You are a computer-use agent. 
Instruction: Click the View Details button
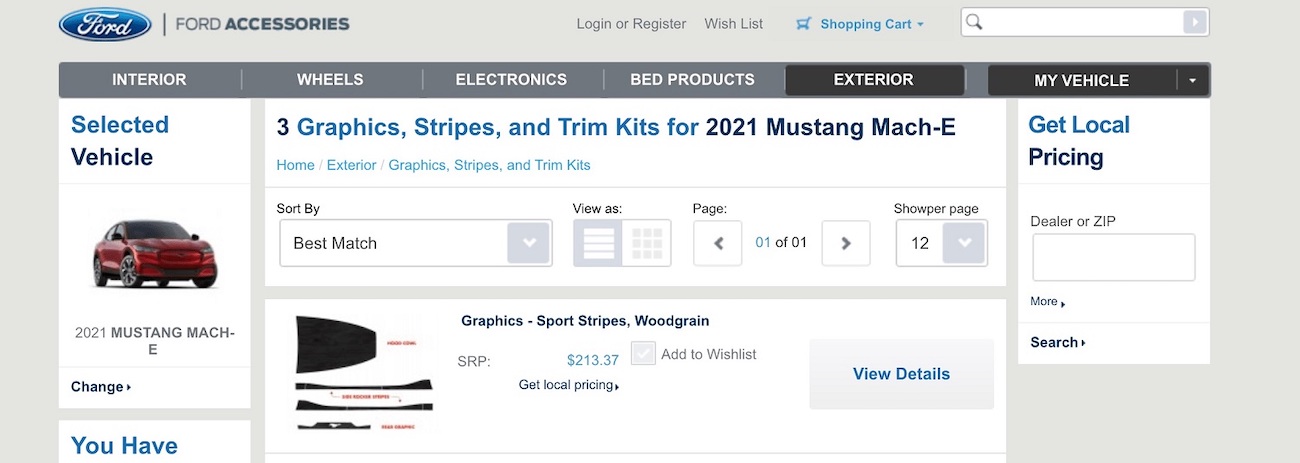[x=901, y=374]
